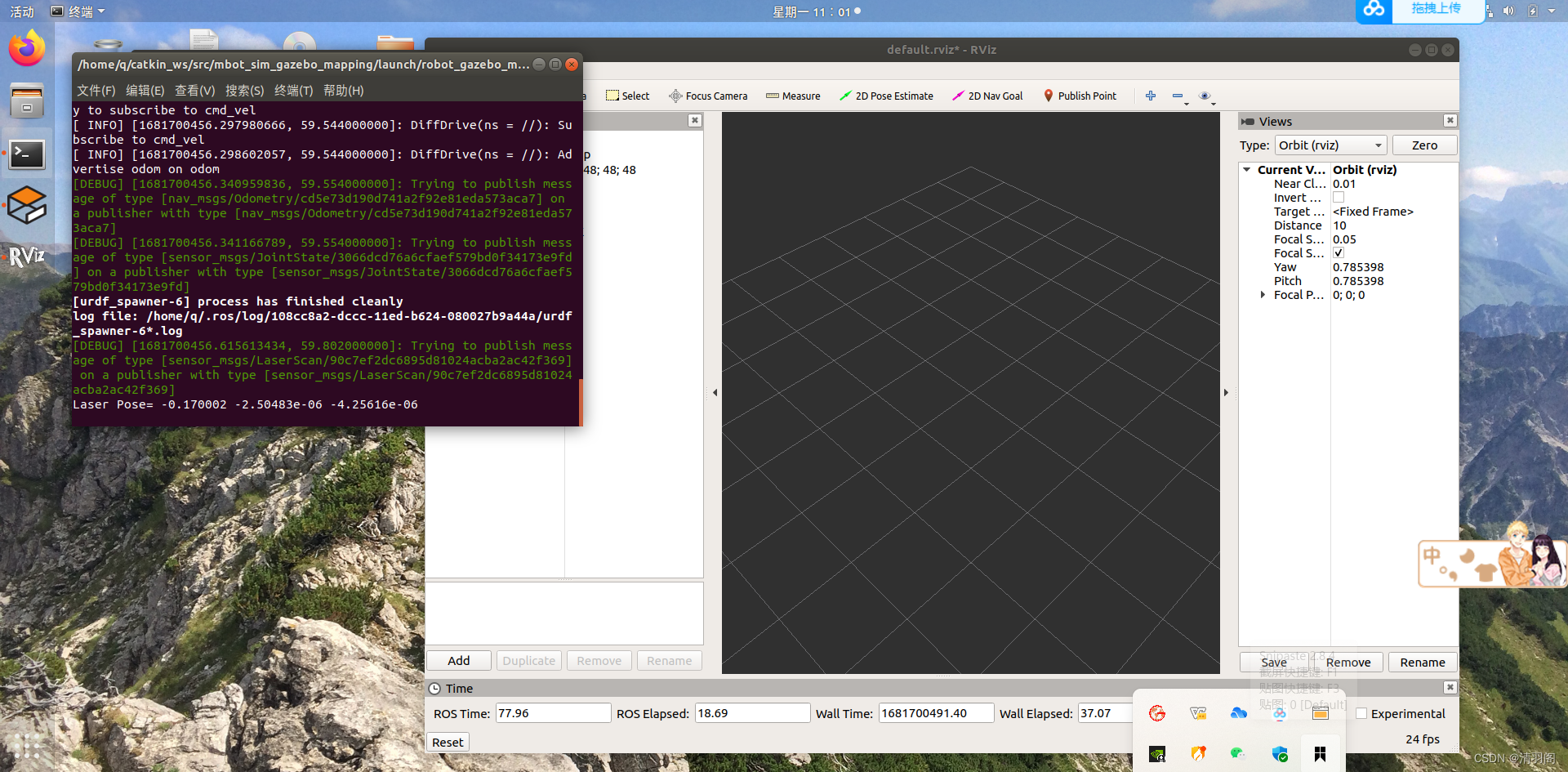Click the Rename view button
The height and width of the screenshot is (772, 1568).
coord(1423,663)
